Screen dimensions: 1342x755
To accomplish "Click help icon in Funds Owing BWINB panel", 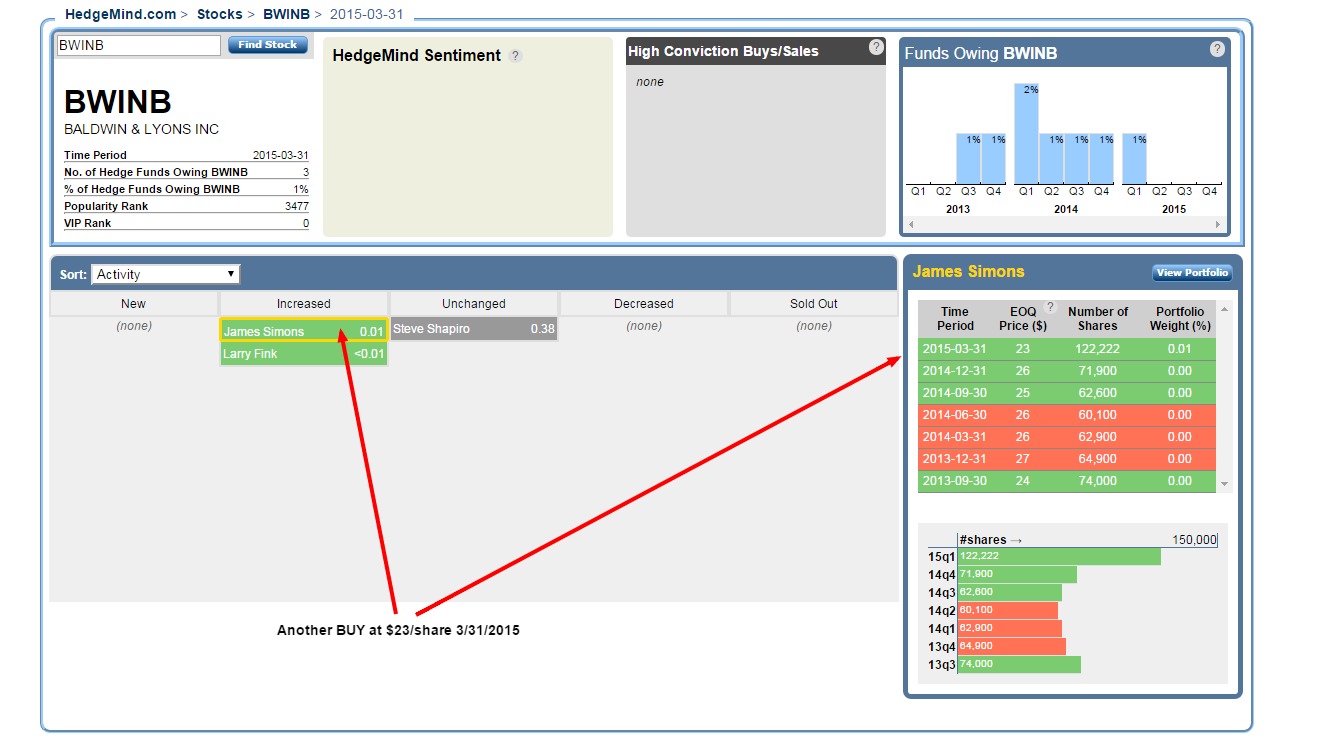I will [1217, 49].
